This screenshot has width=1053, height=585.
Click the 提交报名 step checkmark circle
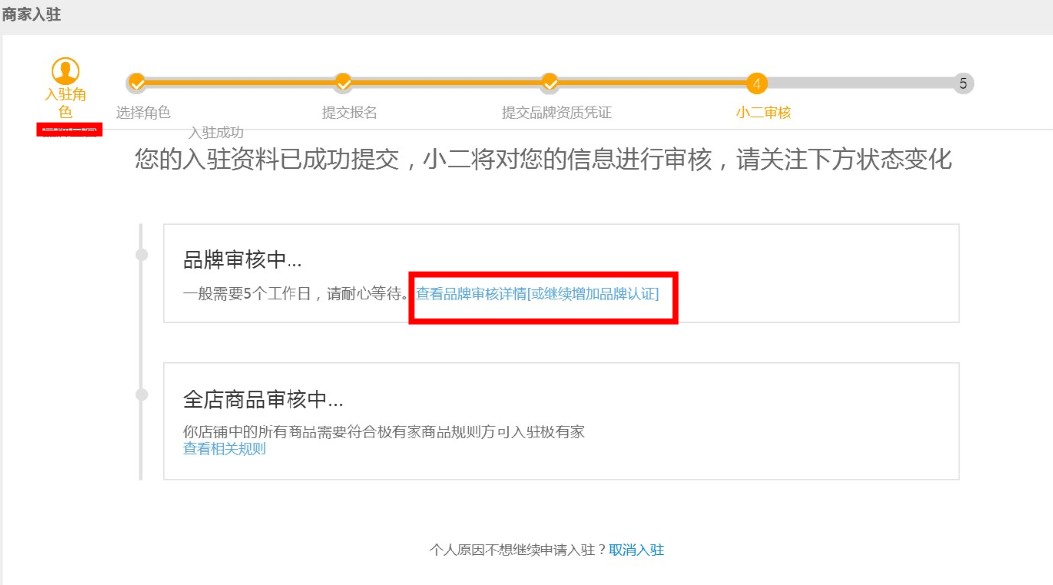pyautogui.click(x=343, y=83)
